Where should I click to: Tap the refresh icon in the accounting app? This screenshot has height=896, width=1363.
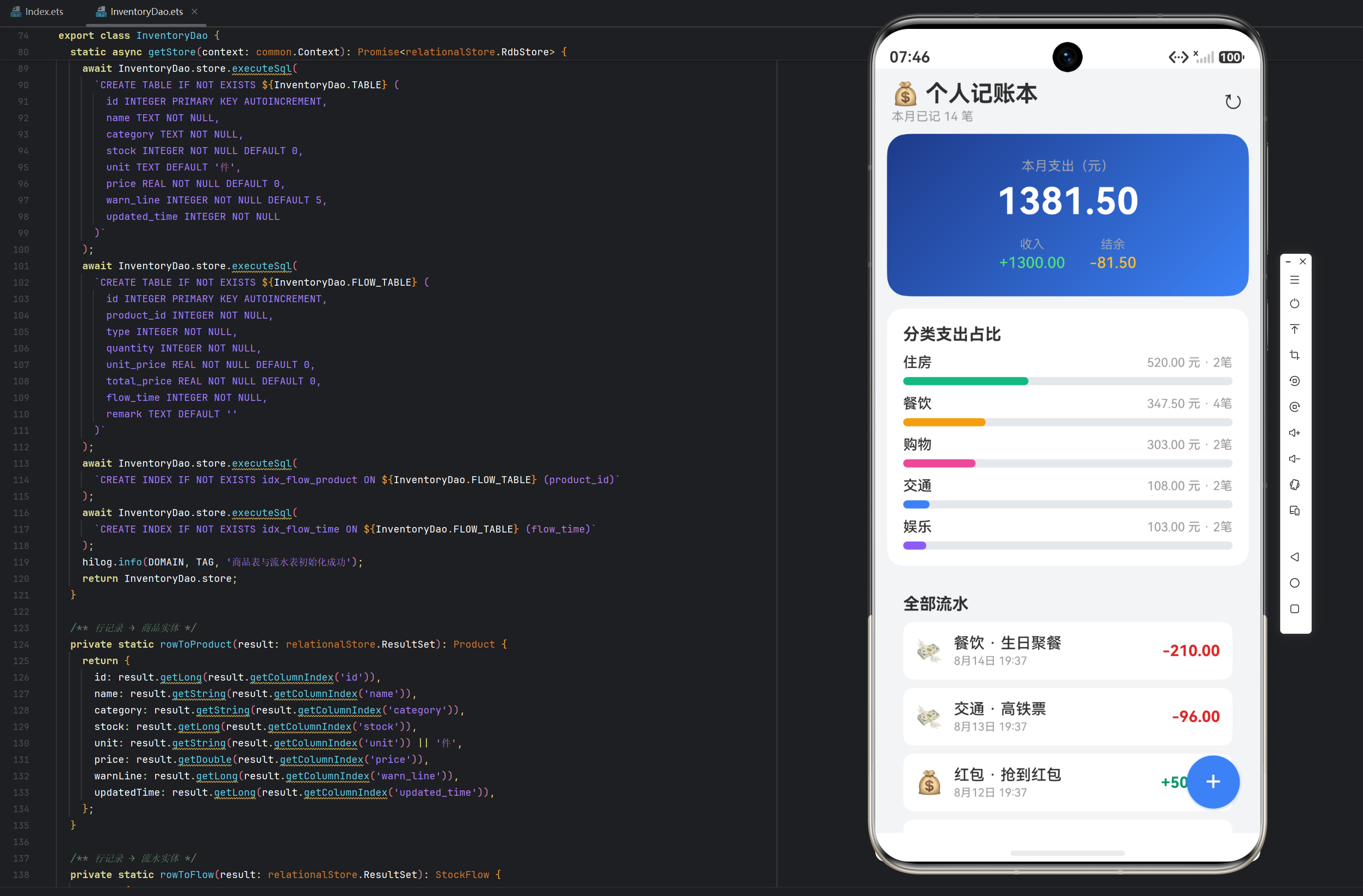tap(1232, 102)
